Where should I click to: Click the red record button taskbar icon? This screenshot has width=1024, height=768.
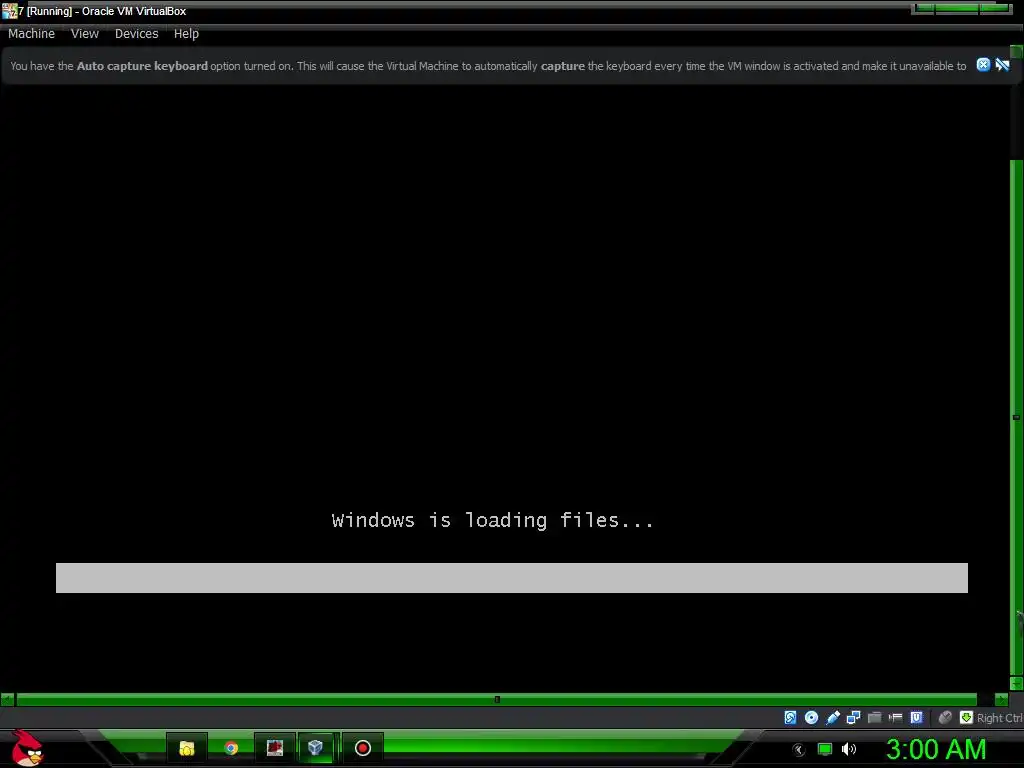[362, 748]
